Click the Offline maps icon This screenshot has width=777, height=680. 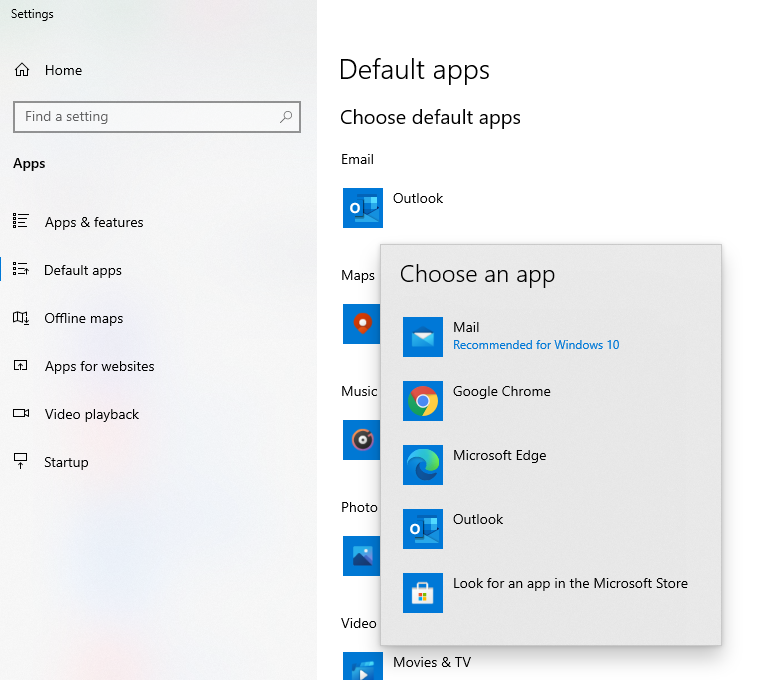click(21, 317)
